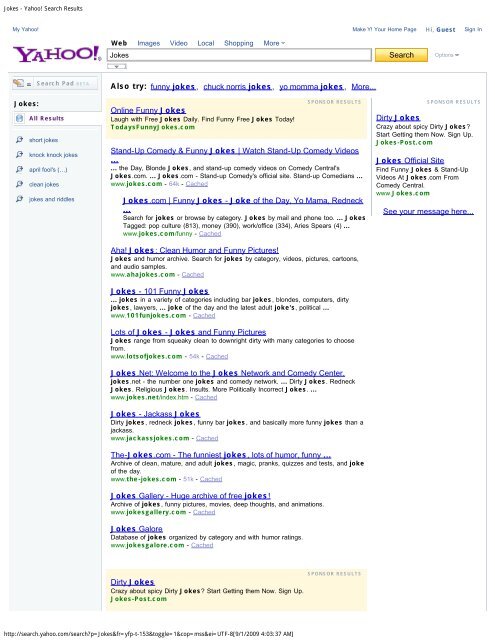Open Cached version of jokesgalore.com
This screenshot has height=640, width=495.
202,545
